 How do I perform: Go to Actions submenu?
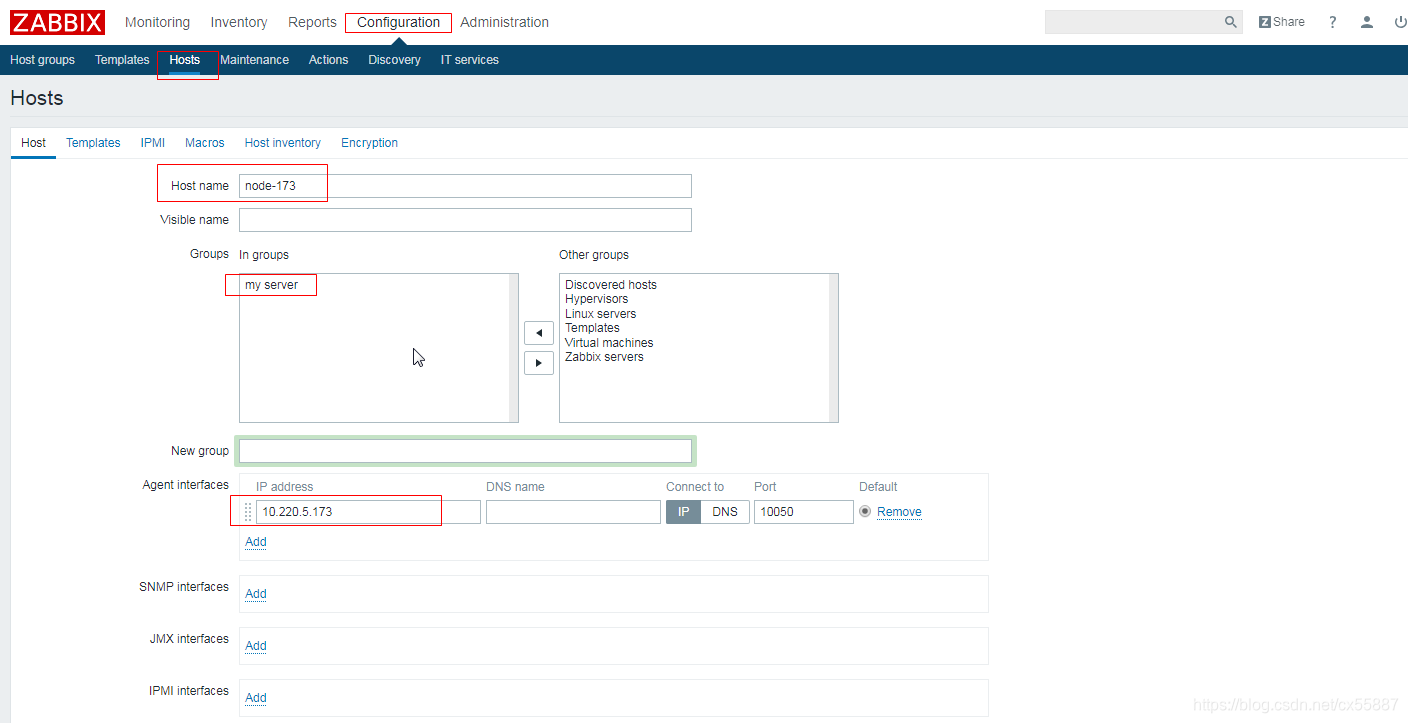(x=328, y=60)
